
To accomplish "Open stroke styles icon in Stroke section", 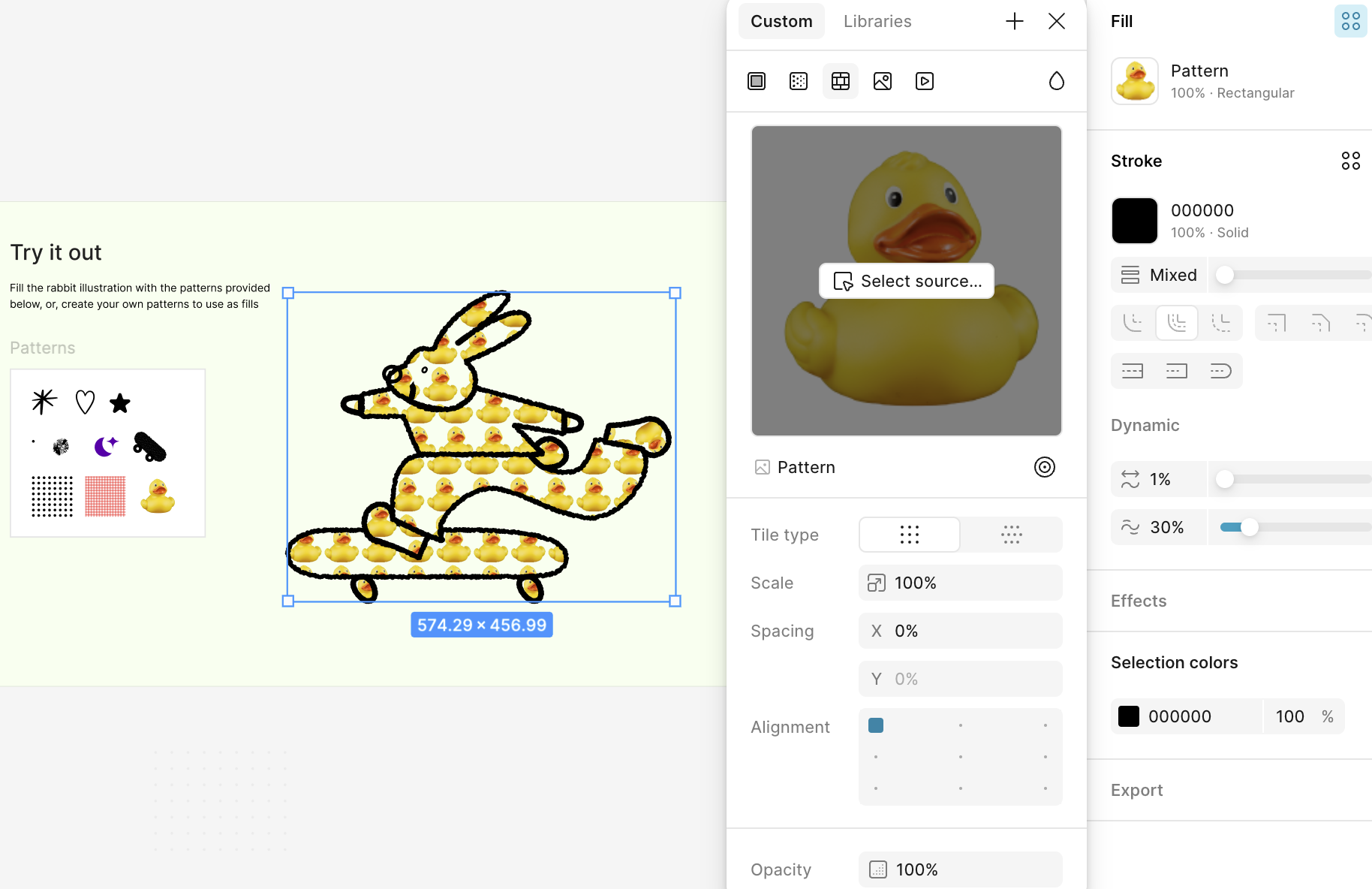I will click(x=1351, y=161).
